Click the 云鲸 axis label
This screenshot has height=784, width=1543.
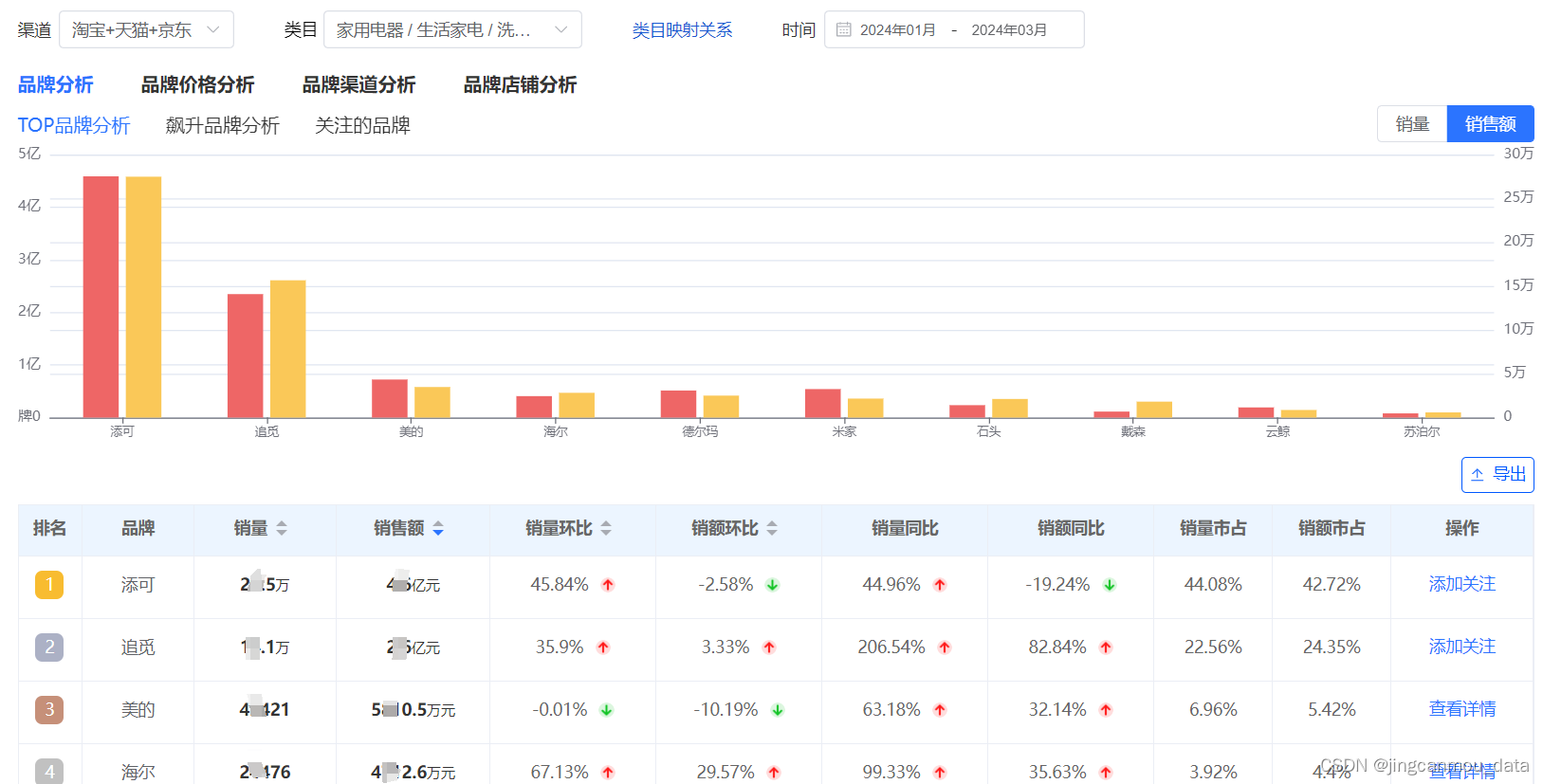pos(1277,431)
